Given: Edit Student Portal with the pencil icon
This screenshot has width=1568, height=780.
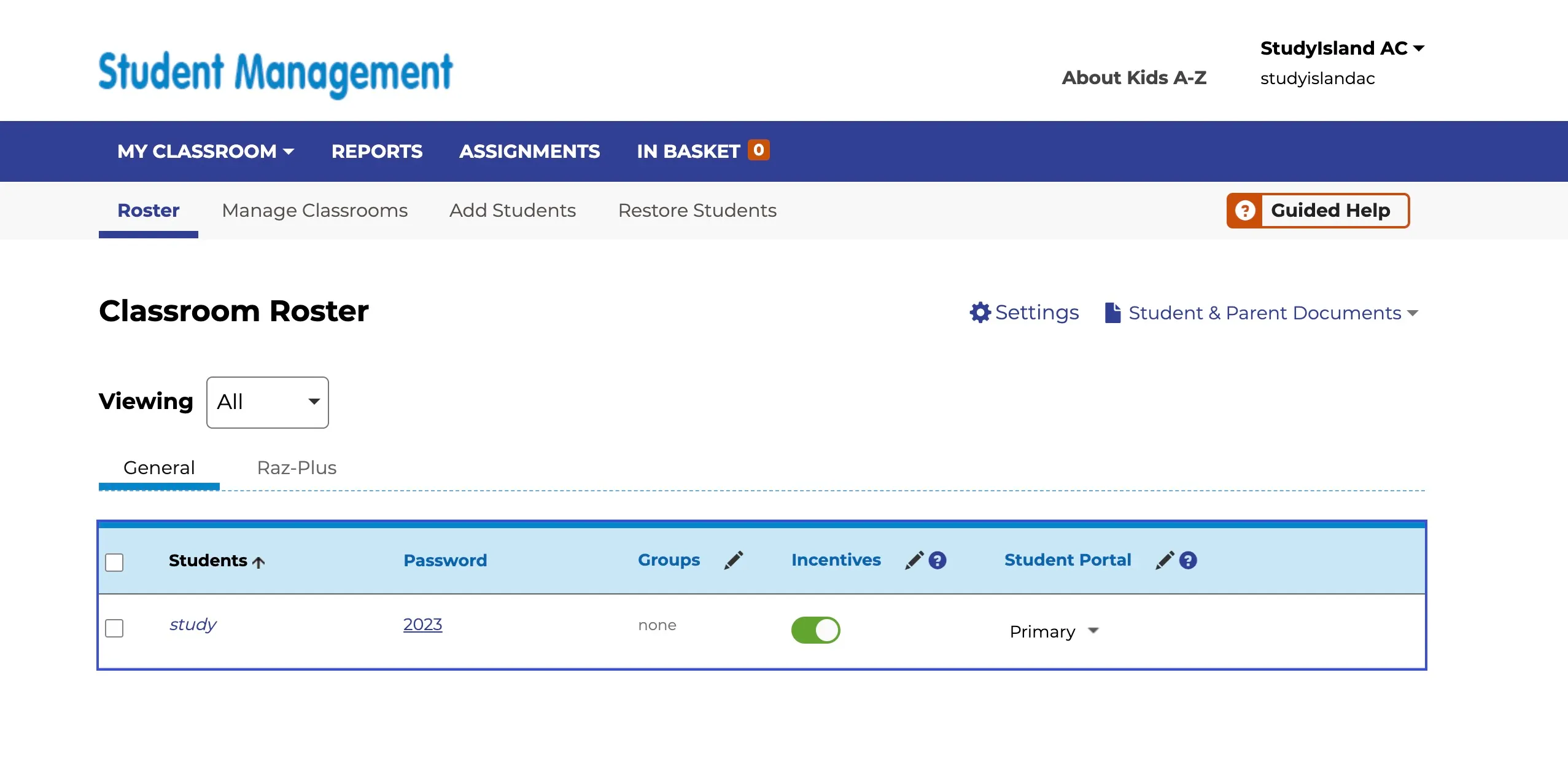Looking at the screenshot, I should pos(1165,560).
